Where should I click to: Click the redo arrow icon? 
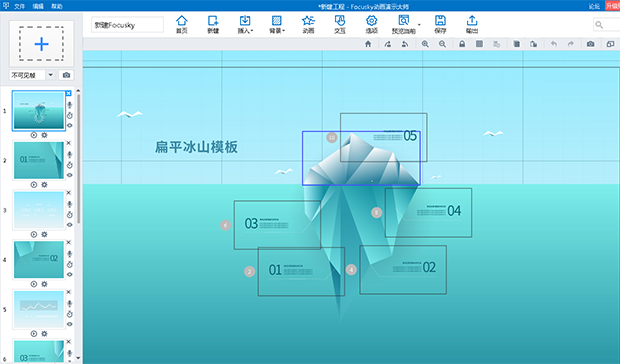point(571,44)
